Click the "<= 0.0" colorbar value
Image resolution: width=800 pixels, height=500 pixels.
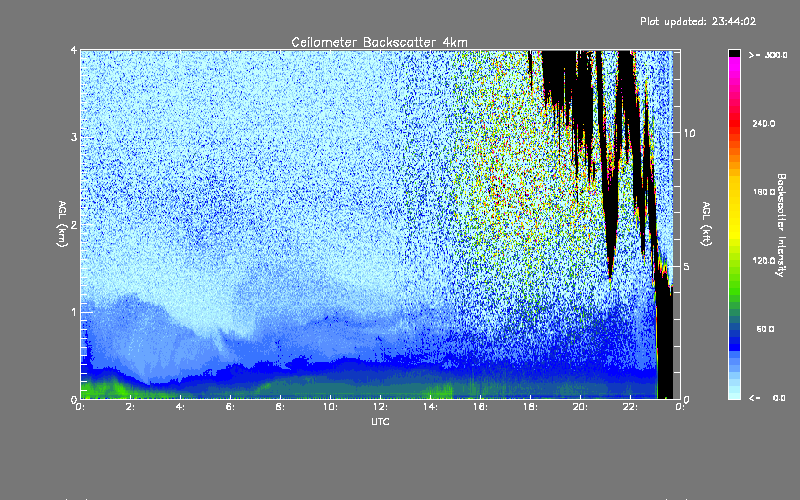(x=768, y=397)
